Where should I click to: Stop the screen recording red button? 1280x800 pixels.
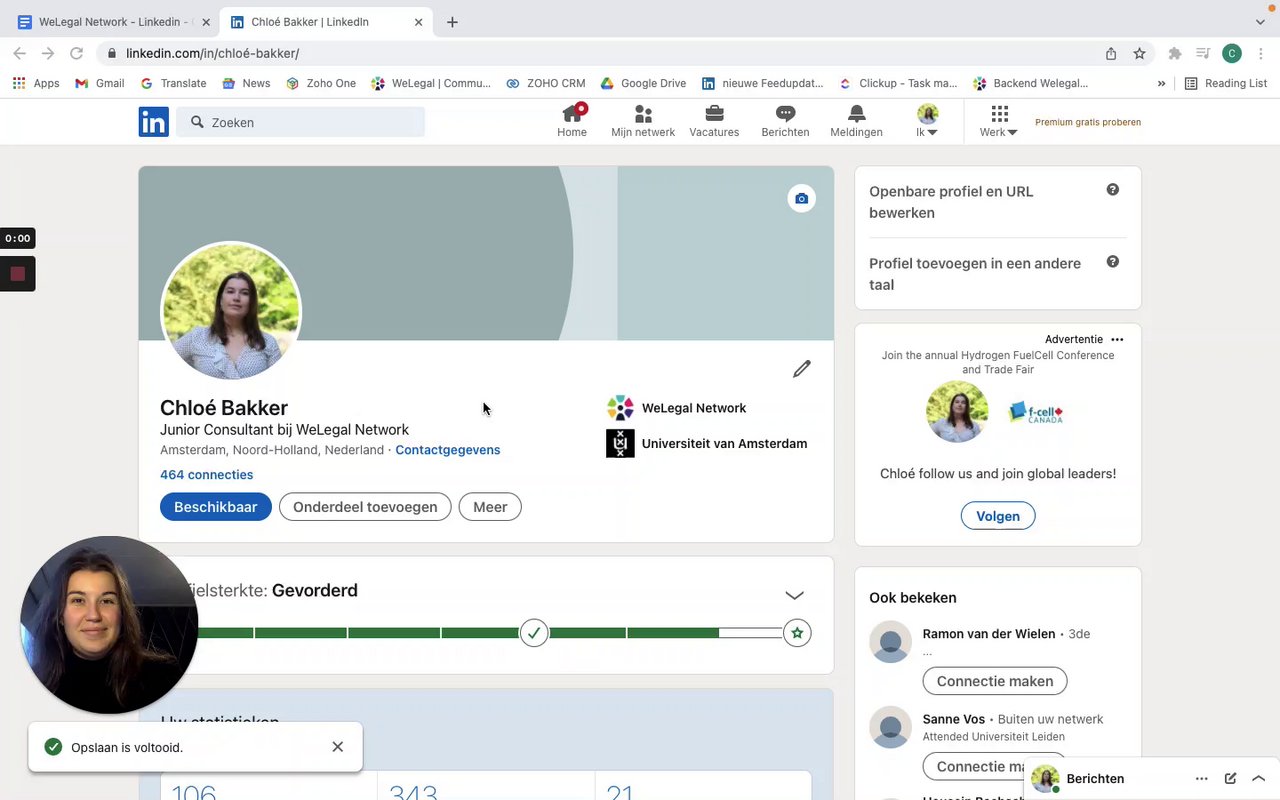coord(17,274)
